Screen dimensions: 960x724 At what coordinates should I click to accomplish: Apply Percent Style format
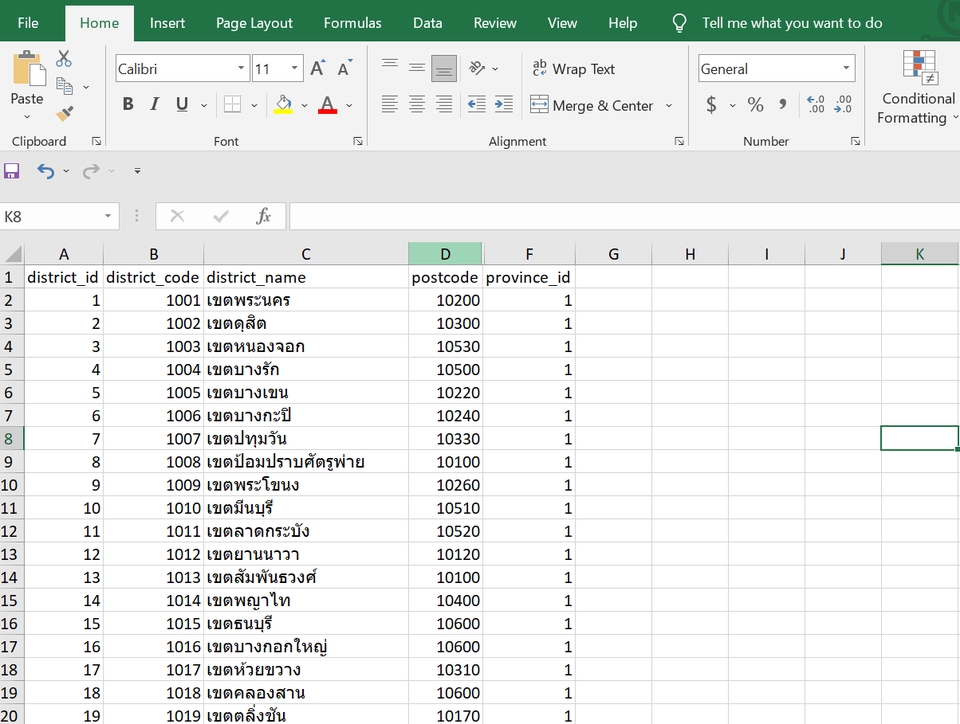click(x=756, y=105)
